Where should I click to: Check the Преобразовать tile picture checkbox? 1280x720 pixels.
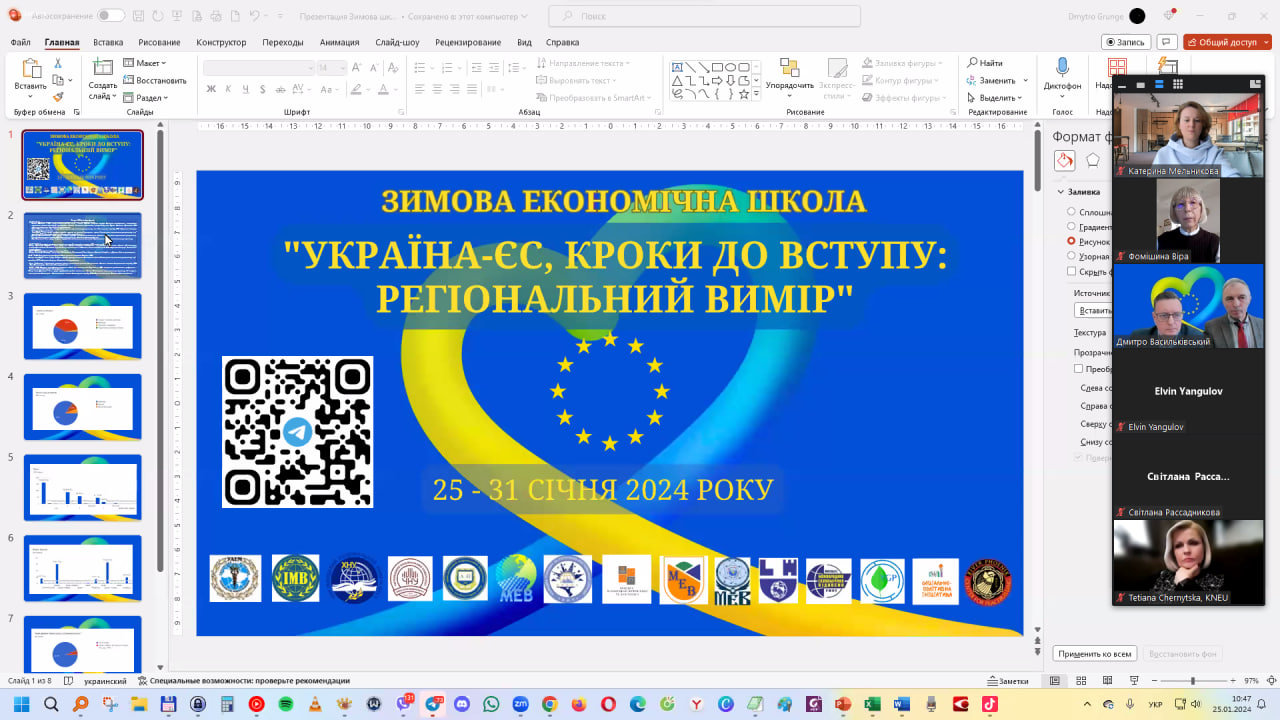coord(1078,368)
